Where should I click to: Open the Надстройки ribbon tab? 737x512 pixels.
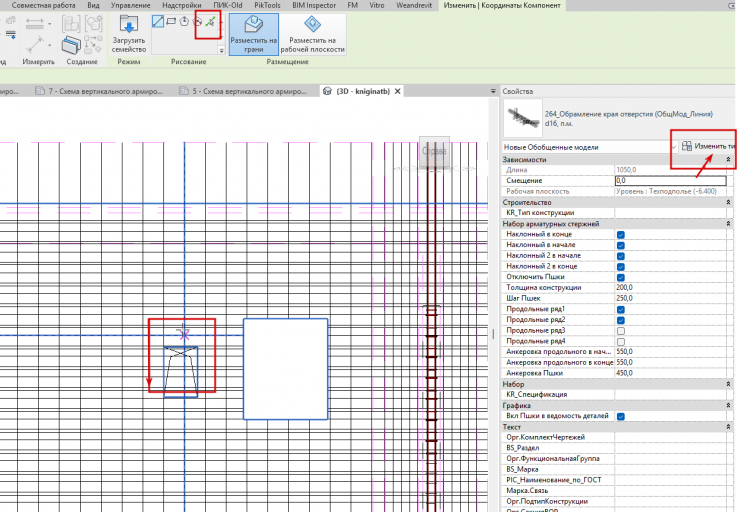[181, 5]
